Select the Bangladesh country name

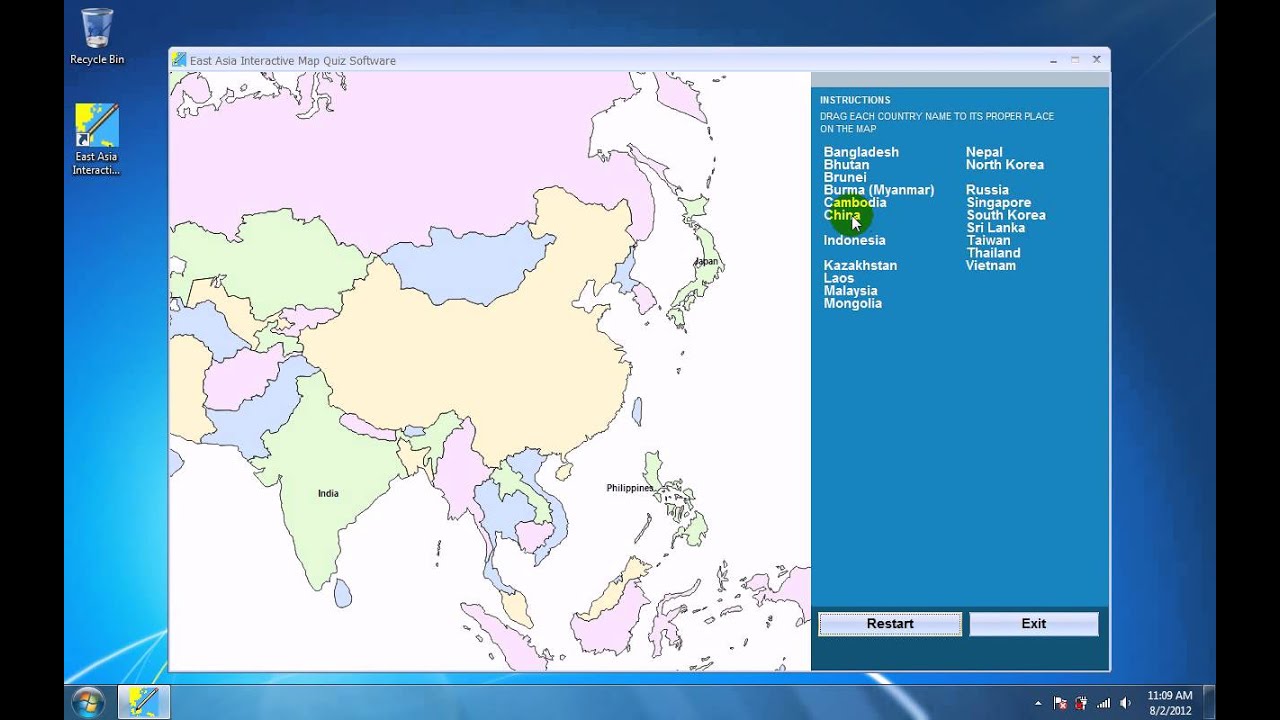tap(861, 152)
